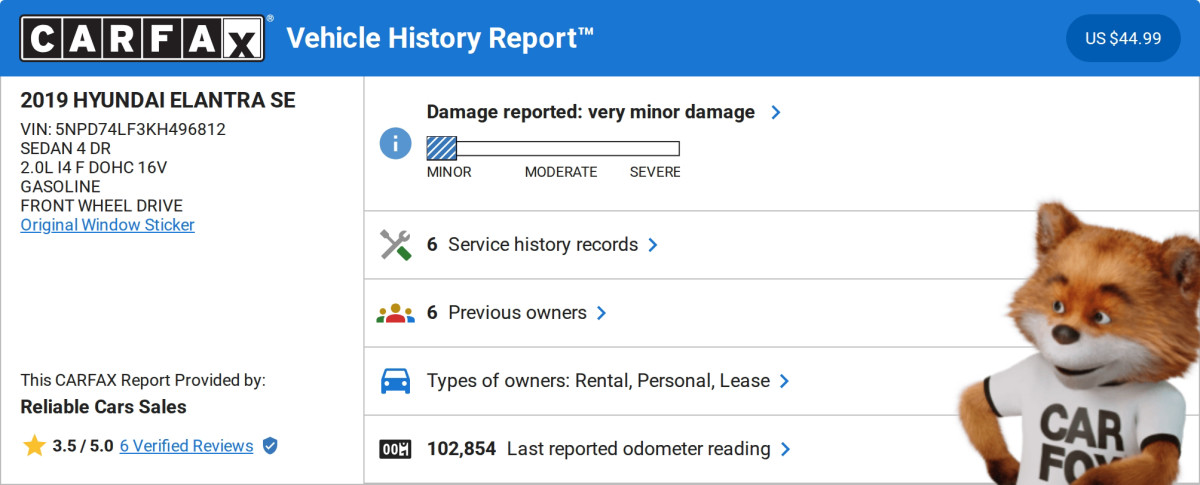
Task: Click the VIN number text
Action: pos(123,129)
